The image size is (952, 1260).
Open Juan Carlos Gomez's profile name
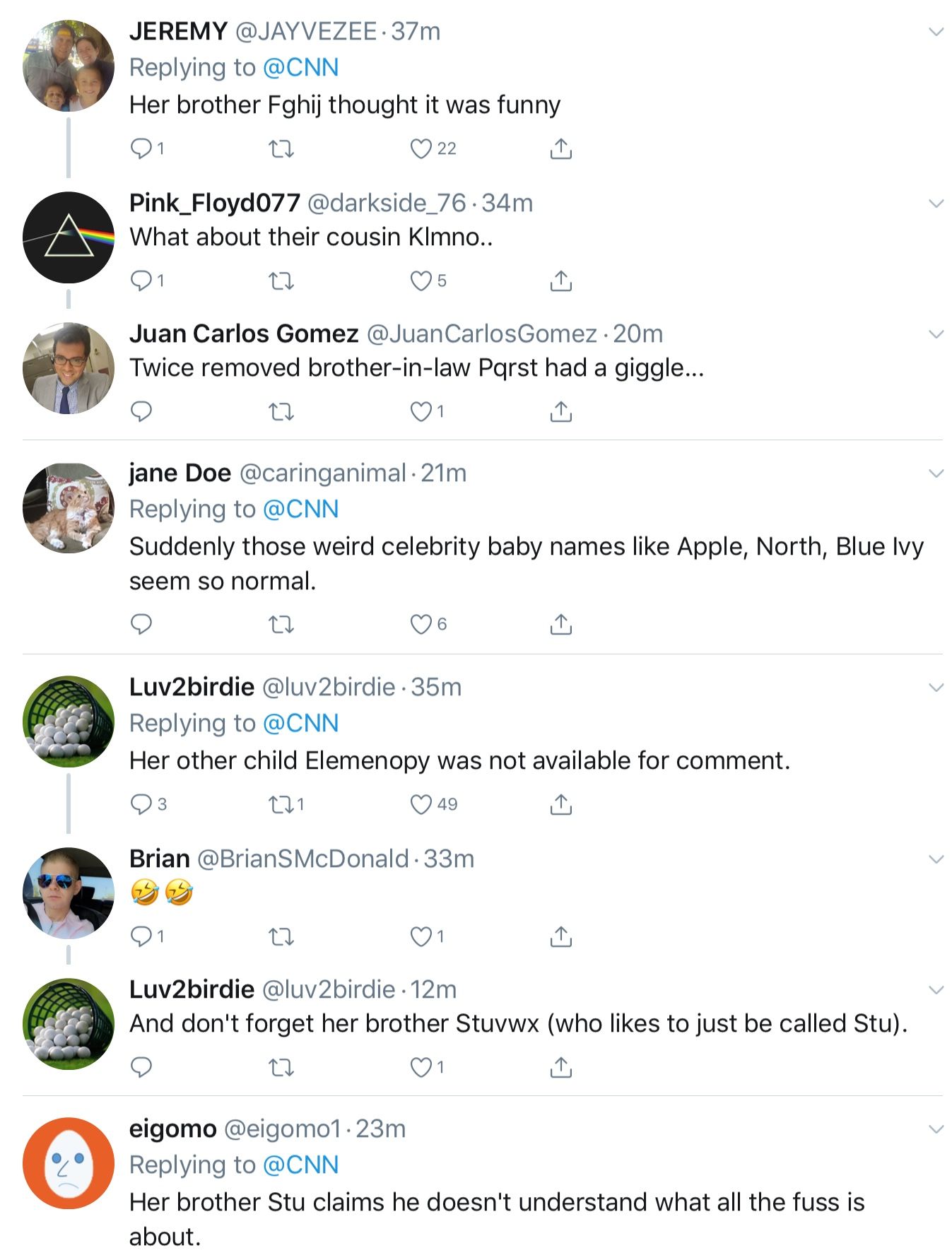click(x=244, y=334)
